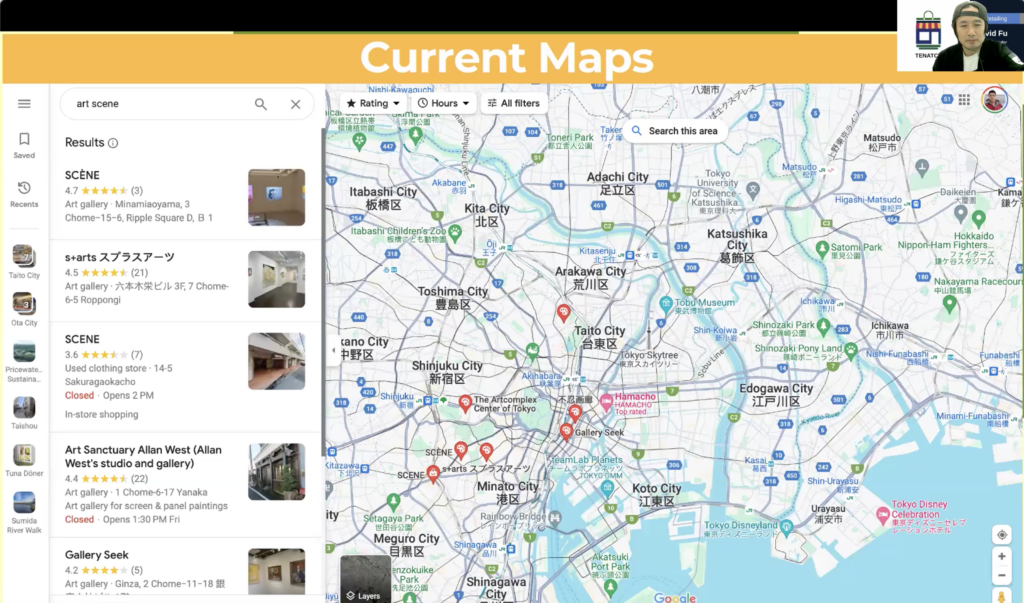Viewport: 1024px width, 603px height.
Task: Open All filters
Action: point(514,103)
